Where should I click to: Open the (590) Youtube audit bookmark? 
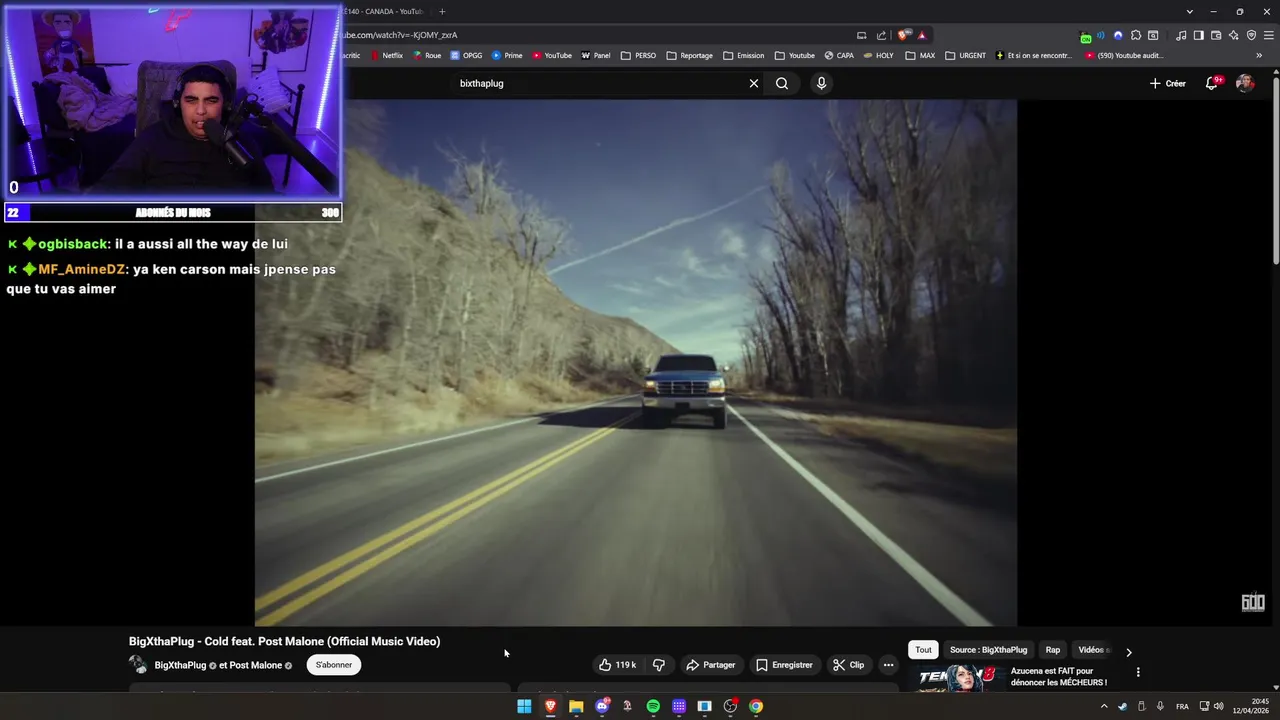coord(1124,55)
